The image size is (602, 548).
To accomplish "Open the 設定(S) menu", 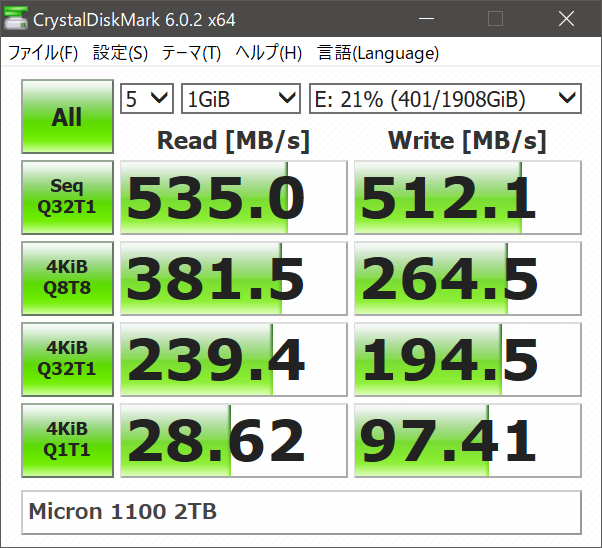I will tap(120, 53).
